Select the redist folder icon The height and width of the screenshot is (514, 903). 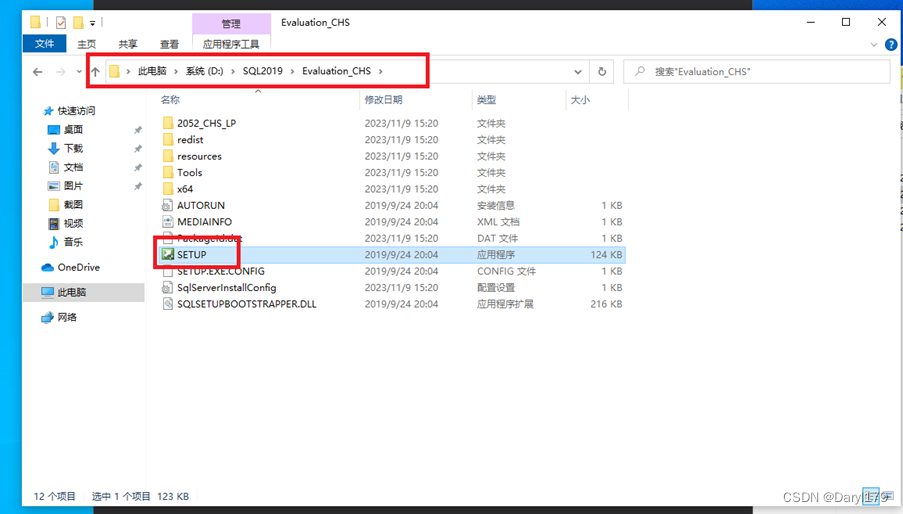pos(168,139)
